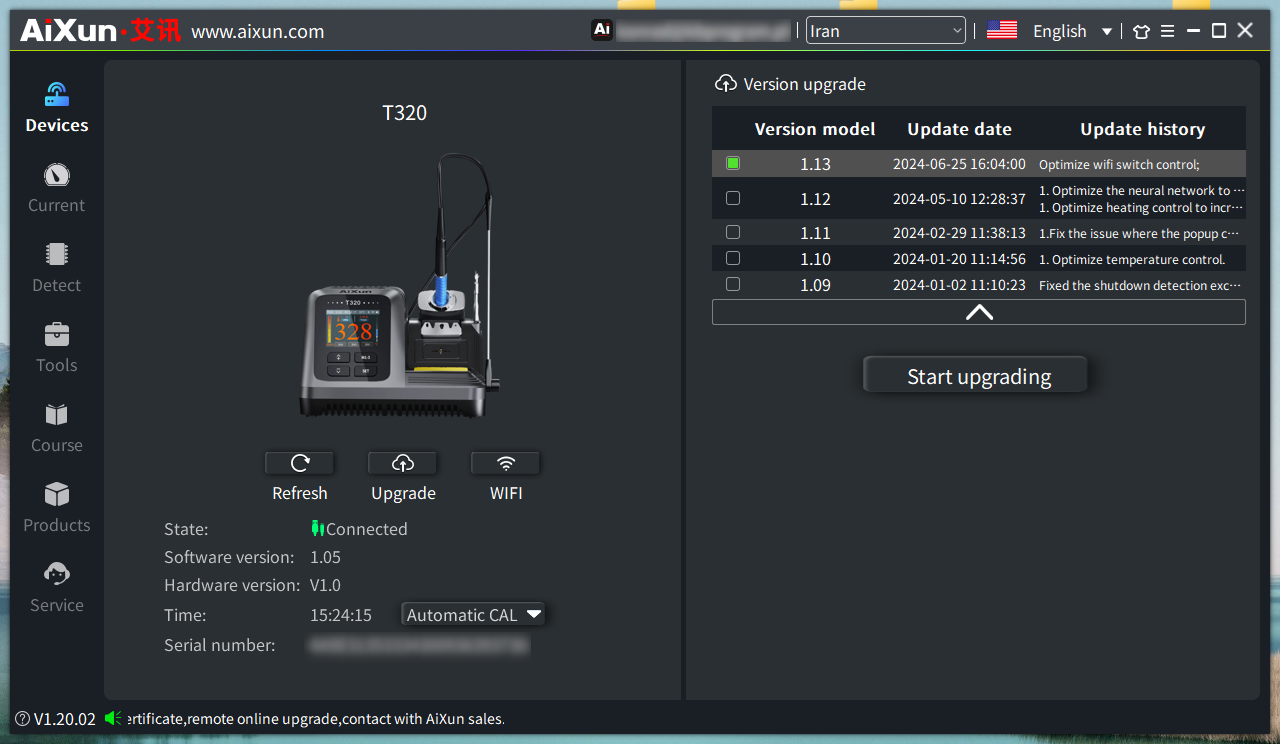
Task: Click the app version V1.20.02 label
Action: [65, 719]
